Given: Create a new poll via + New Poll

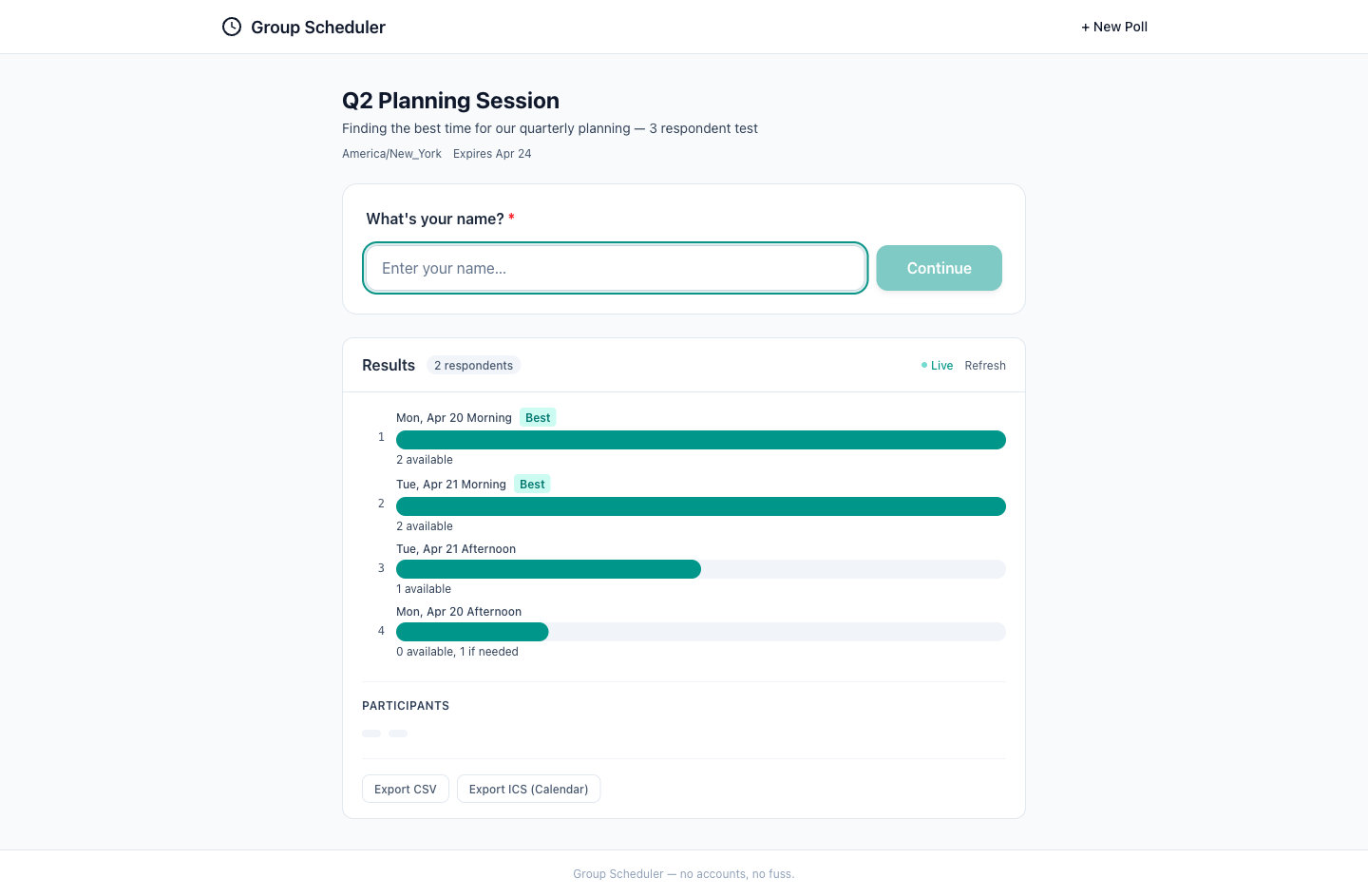Looking at the screenshot, I should tap(1113, 27).
